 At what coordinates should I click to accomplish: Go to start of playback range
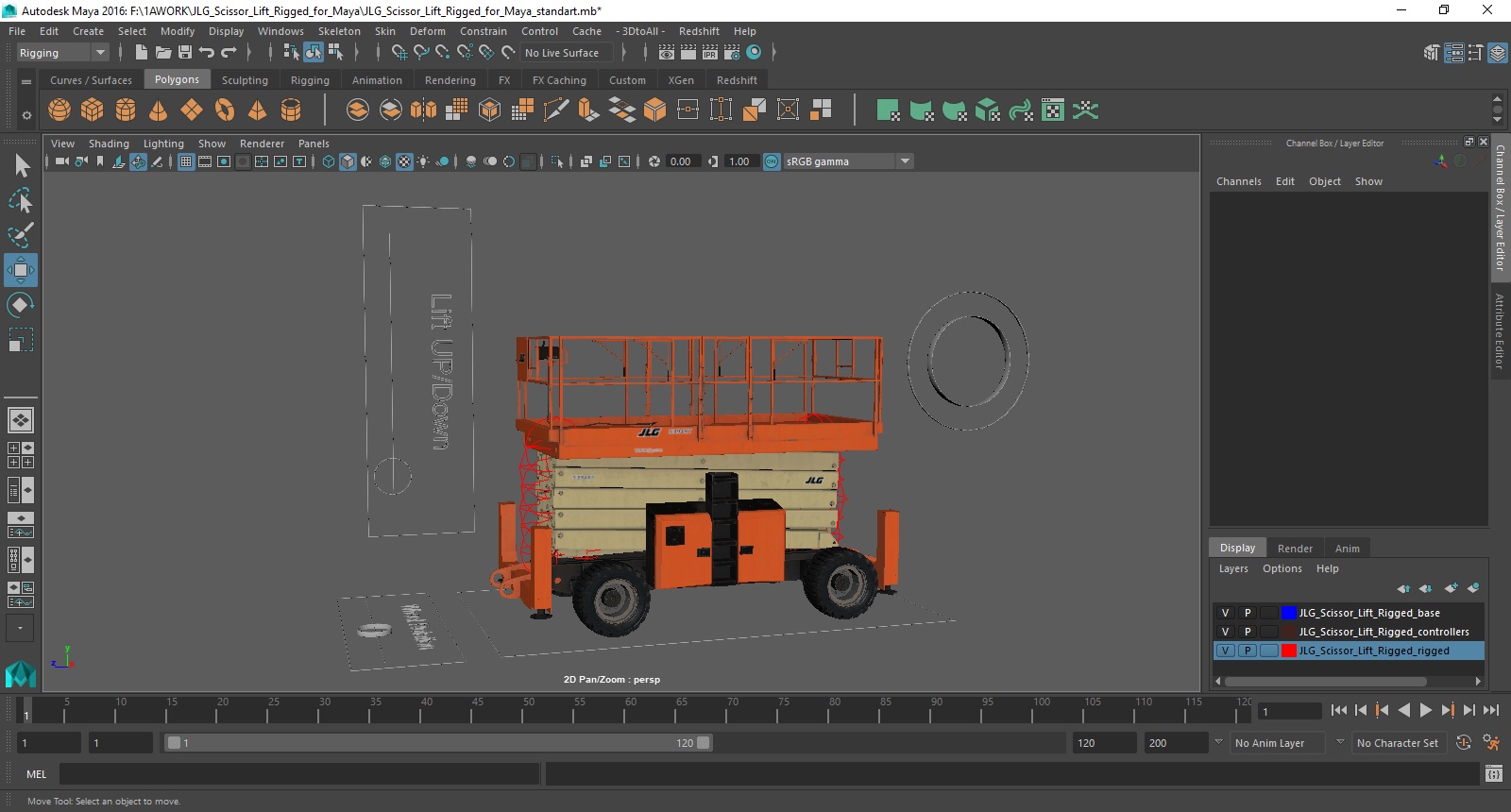point(1339,711)
